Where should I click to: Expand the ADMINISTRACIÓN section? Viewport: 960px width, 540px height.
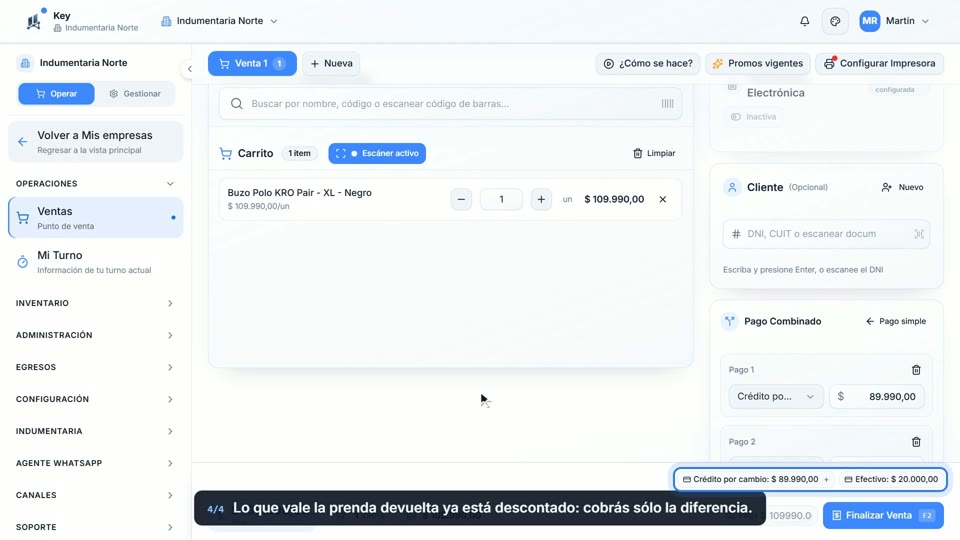(x=95, y=335)
